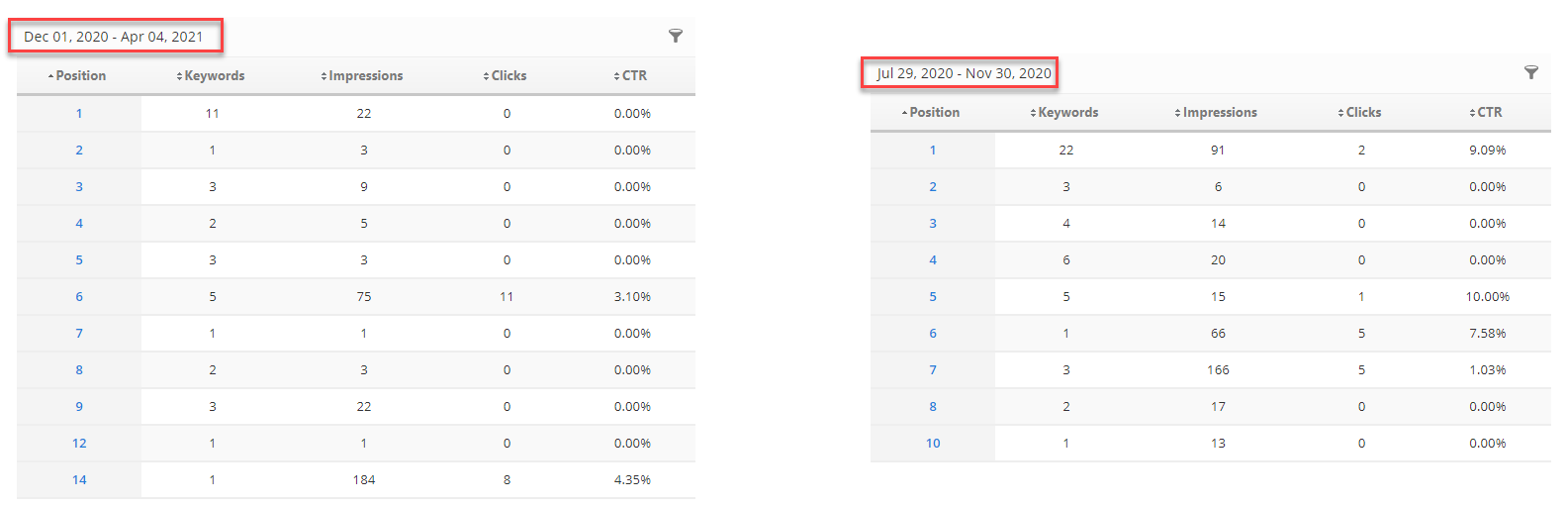
Task: Click filter funnel icon in left table
Action: (676, 36)
